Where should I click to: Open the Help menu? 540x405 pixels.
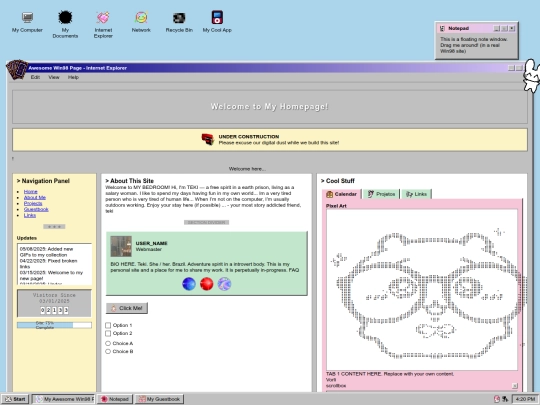[73, 77]
